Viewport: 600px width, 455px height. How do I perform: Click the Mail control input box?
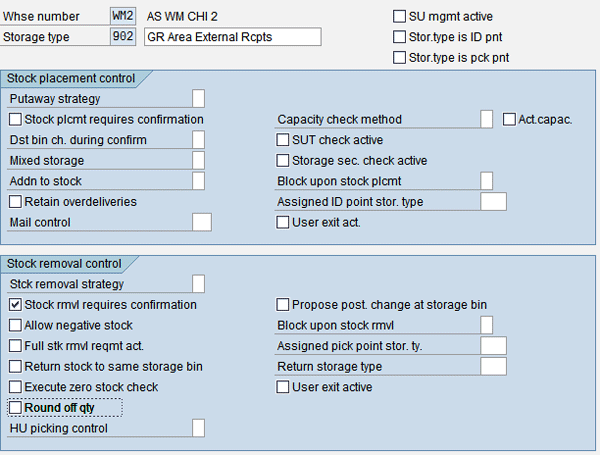coord(202,222)
